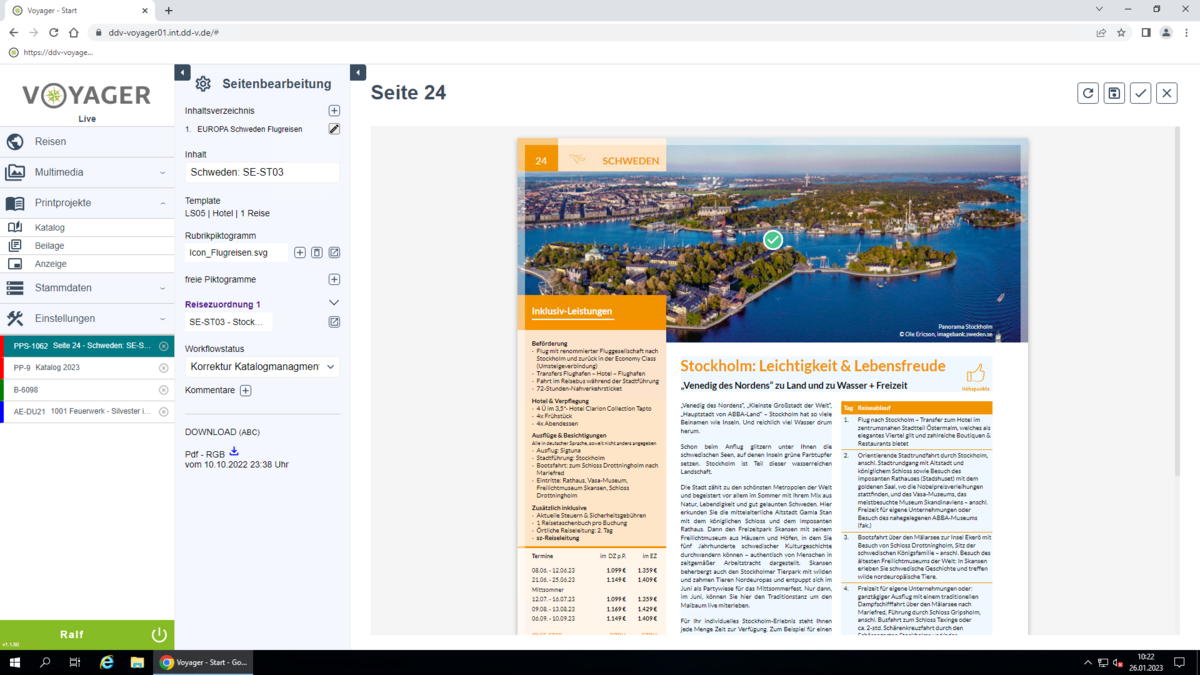Add a new Kommentare entry
Viewport: 1200px width, 675px height.
(x=245, y=390)
